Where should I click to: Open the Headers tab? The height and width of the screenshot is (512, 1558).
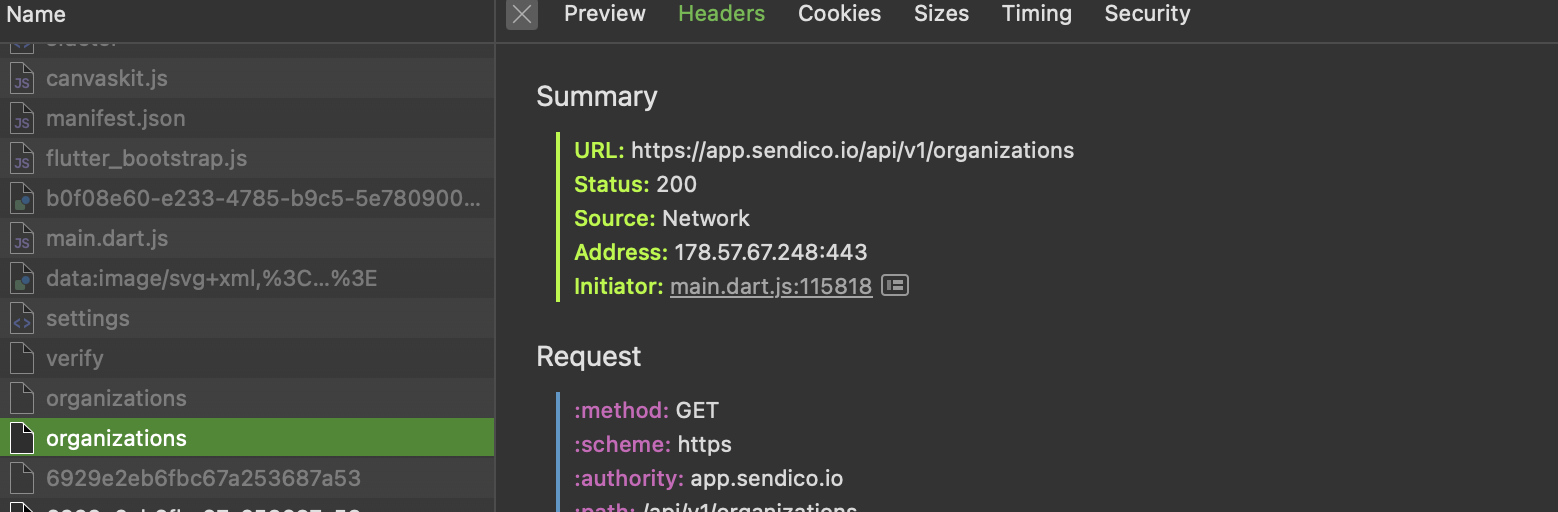(721, 14)
